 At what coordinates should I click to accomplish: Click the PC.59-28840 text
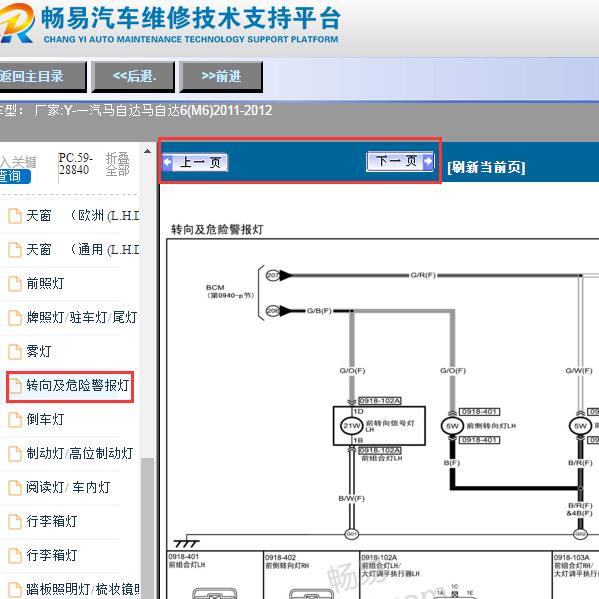(75, 164)
